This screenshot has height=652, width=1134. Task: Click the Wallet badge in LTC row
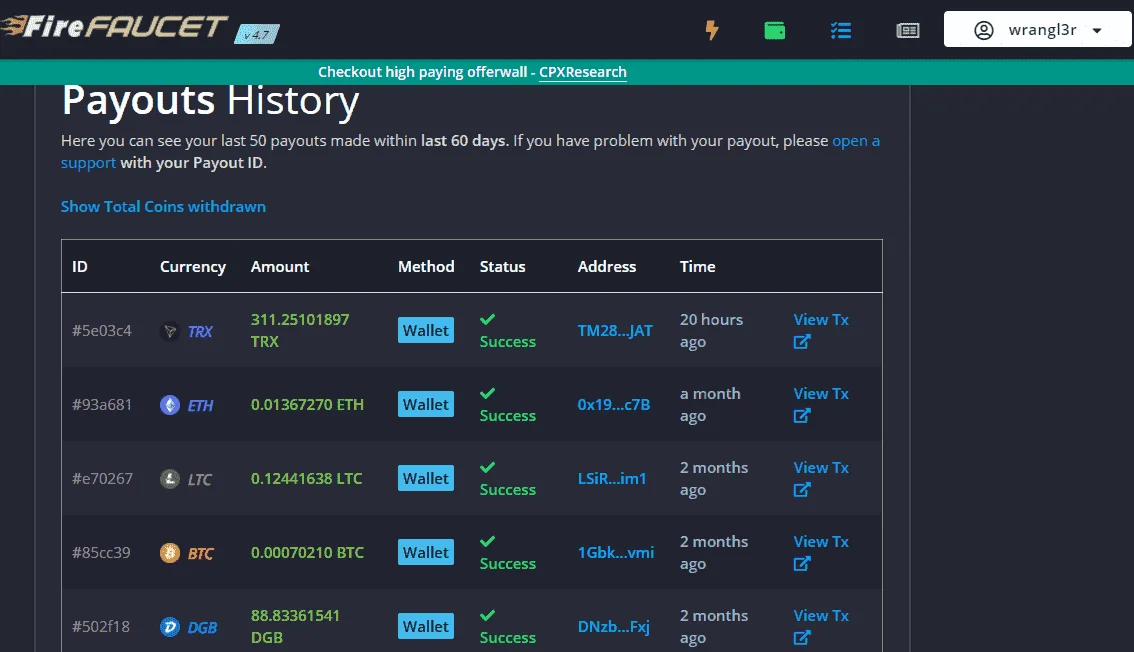tap(426, 478)
